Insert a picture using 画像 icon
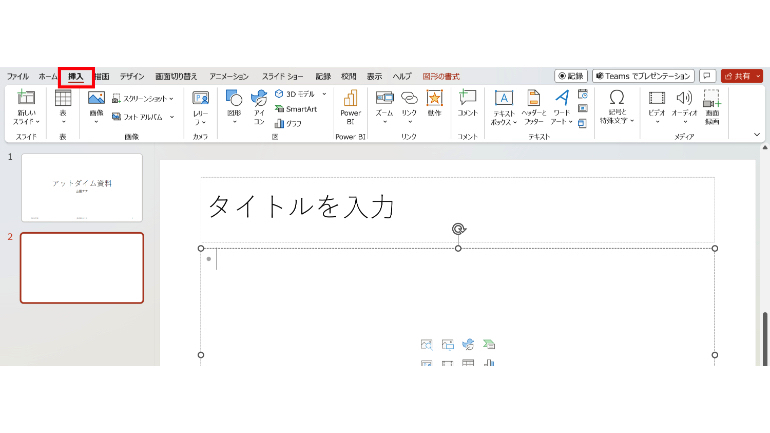This screenshot has width=770, height=433. pyautogui.click(x=96, y=98)
